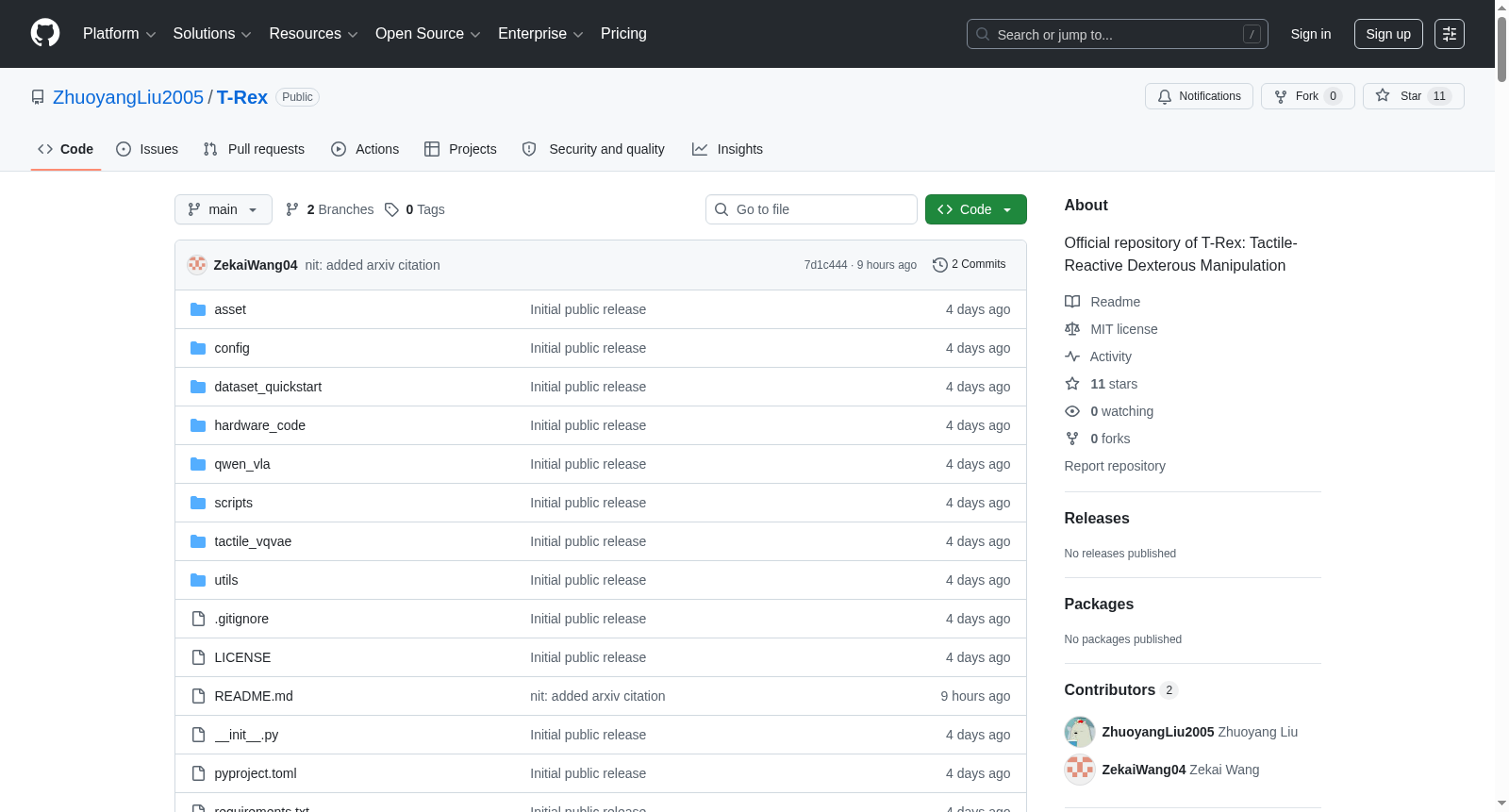Open the Releases heading link

[x=1097, y=519]
